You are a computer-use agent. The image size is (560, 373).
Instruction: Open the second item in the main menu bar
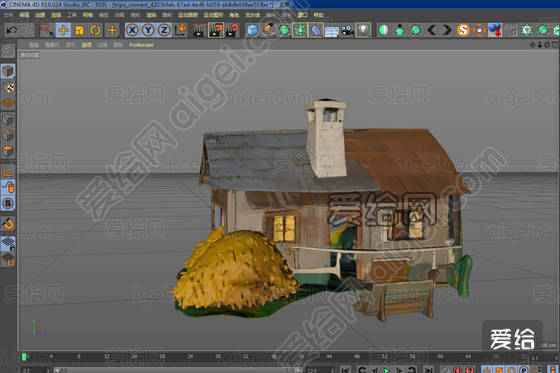click(x=24, y=15)
